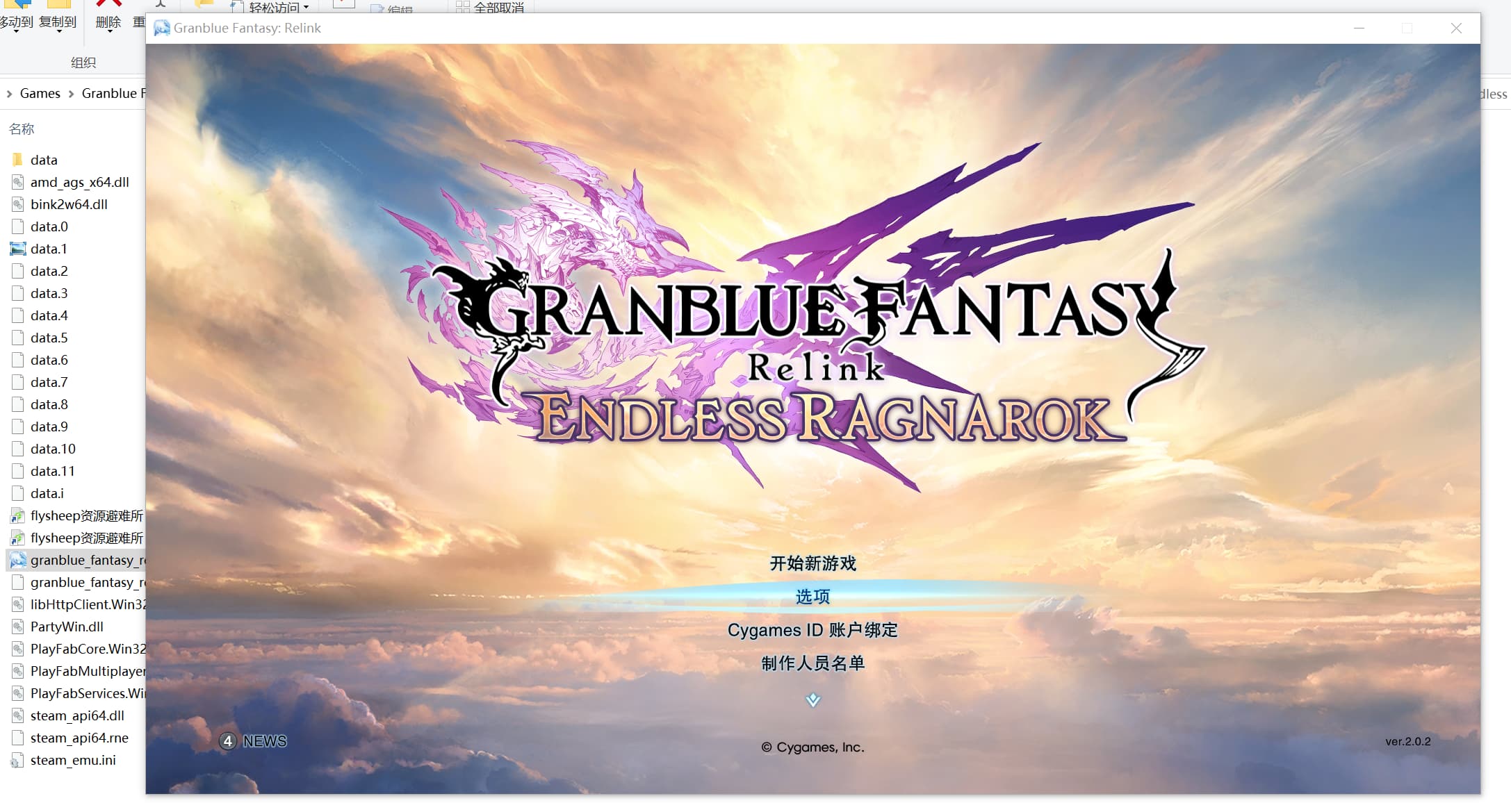Image resolution: width=1511 pixels, height=812 pixels.
Task: Click the down arrow below the game menu
Action: coord(812,699)
